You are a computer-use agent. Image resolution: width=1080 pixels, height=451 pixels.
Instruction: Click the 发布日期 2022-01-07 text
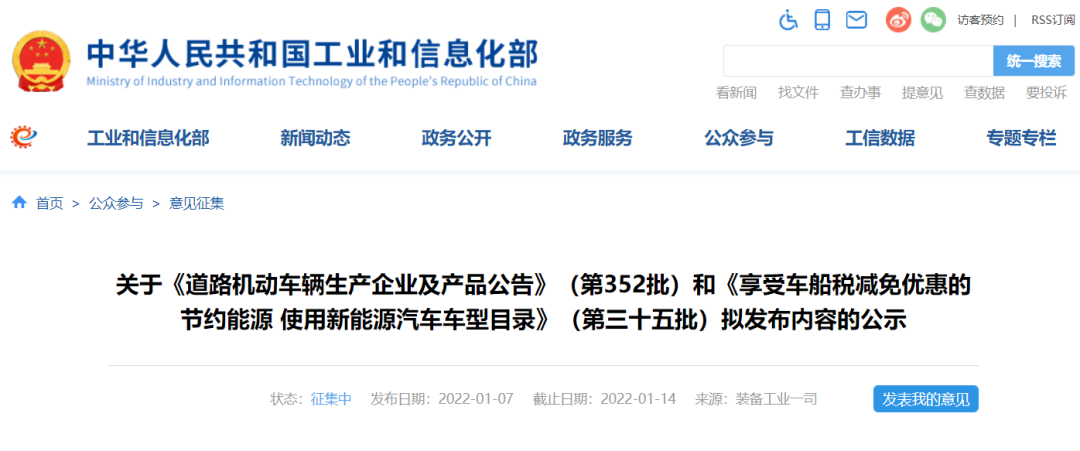click(x=442, y=399)
